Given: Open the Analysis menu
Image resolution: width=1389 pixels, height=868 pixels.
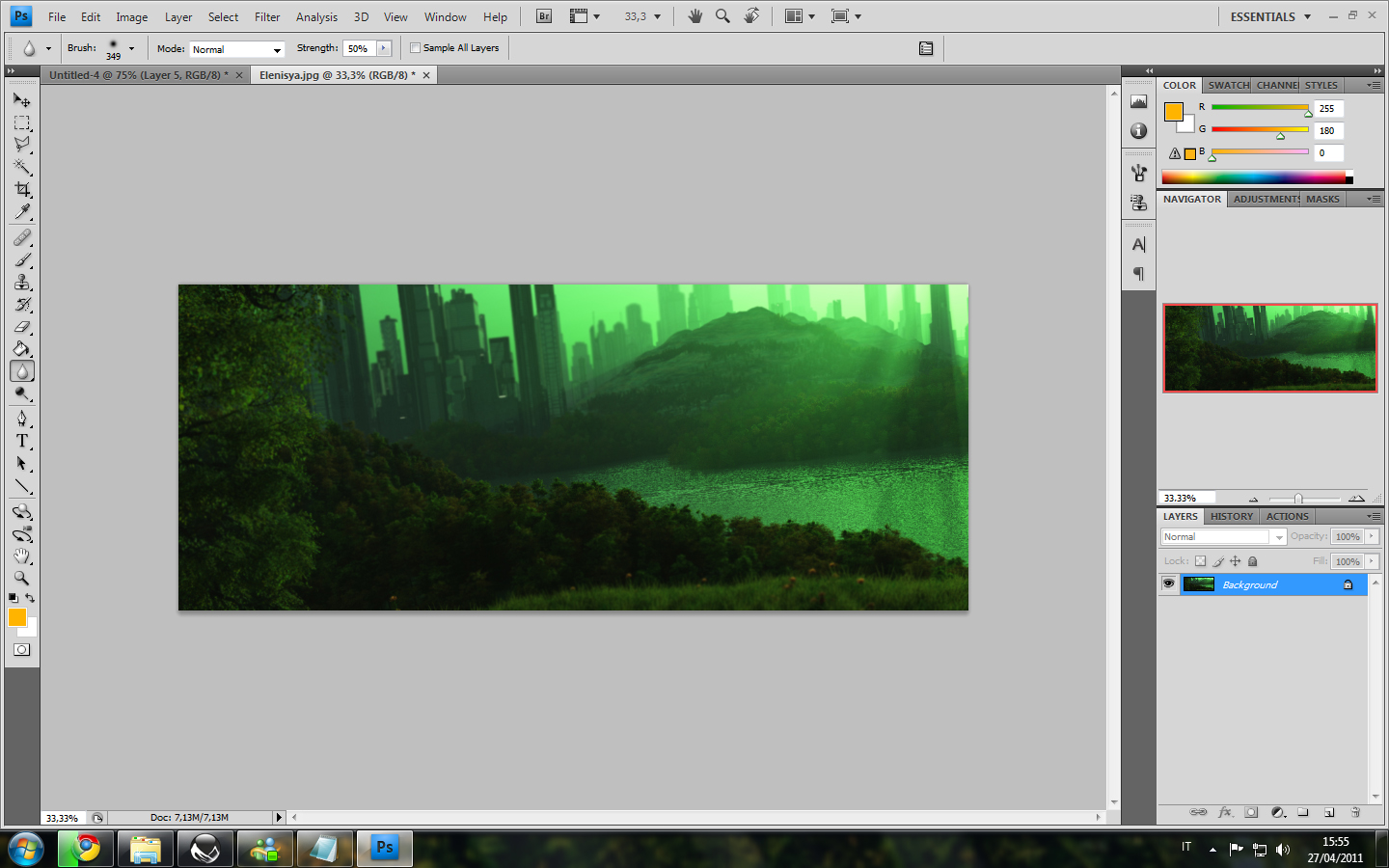Looking at the screenshot, I should coord(316,16).
